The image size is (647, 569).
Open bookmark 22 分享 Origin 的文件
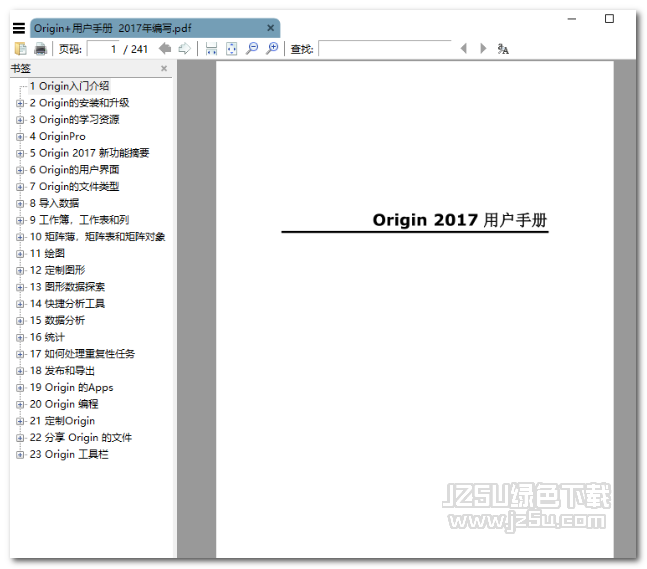81,437
